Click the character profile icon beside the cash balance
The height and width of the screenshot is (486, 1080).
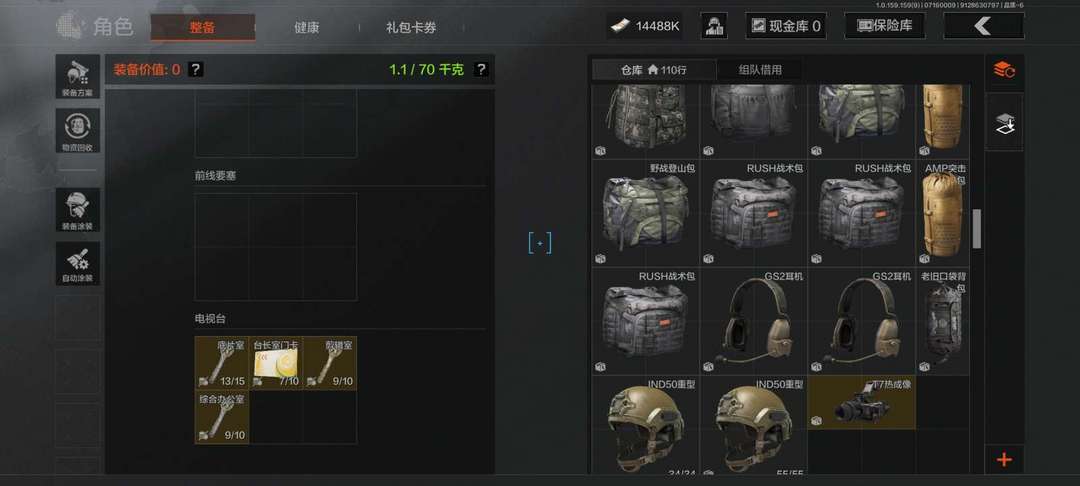point(714,26)
